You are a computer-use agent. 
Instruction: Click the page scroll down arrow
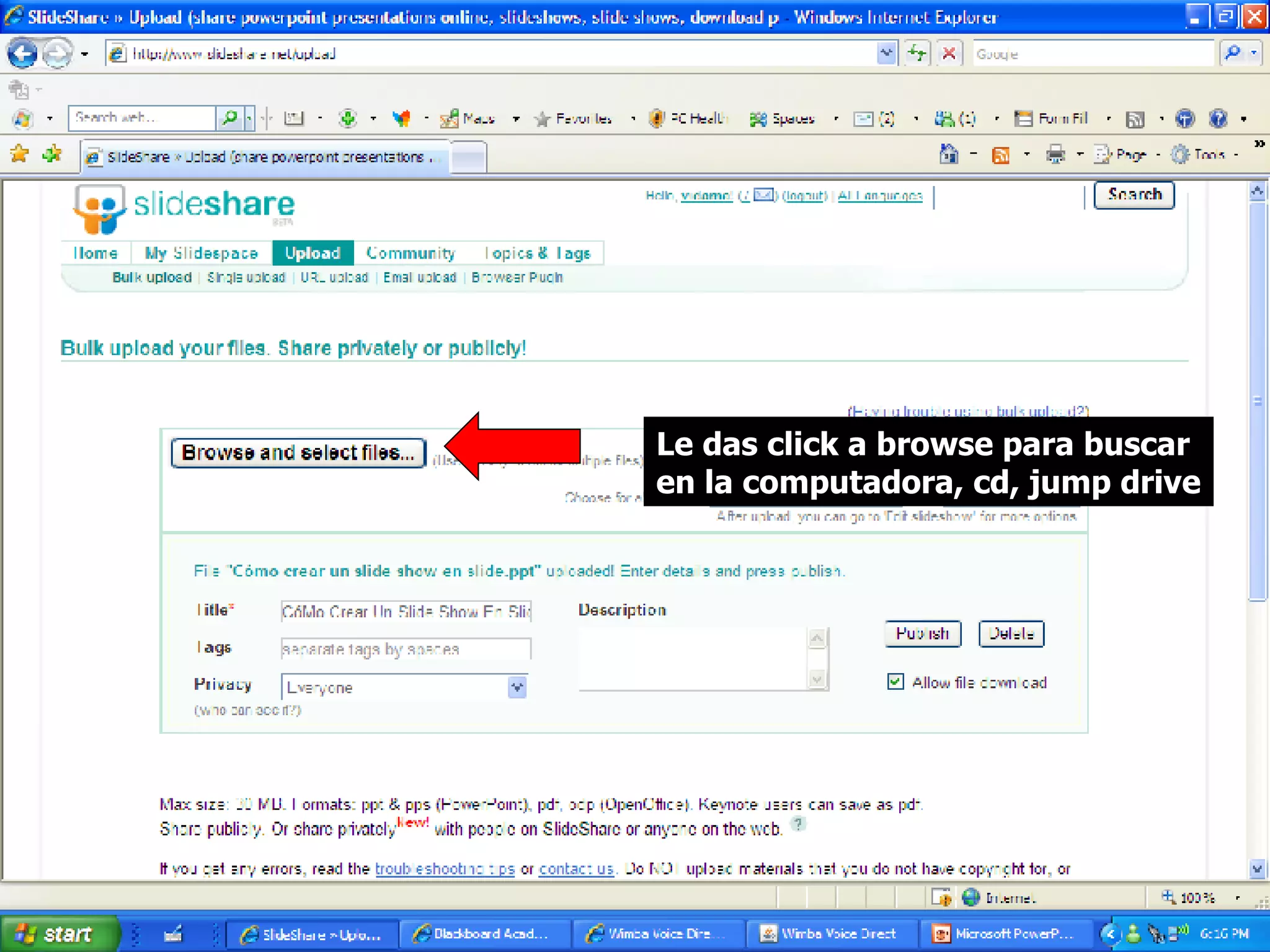tap(1258, 869)
